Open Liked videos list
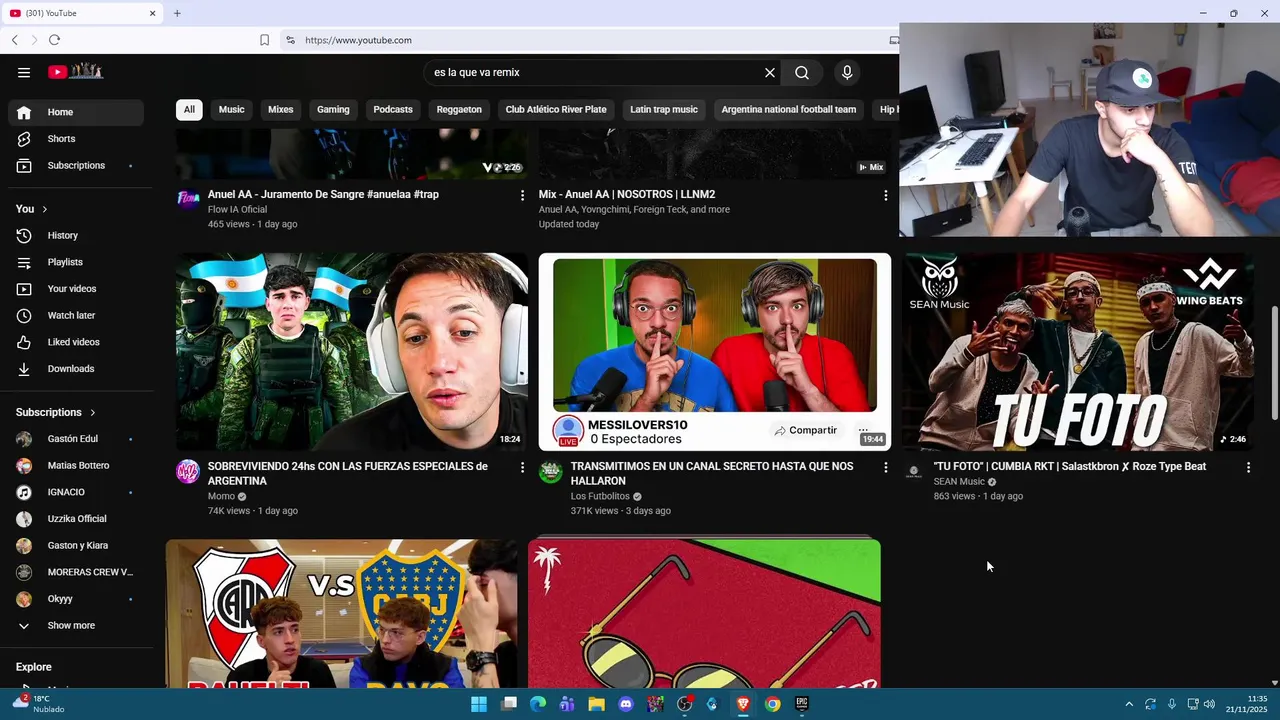 (76, 342)
